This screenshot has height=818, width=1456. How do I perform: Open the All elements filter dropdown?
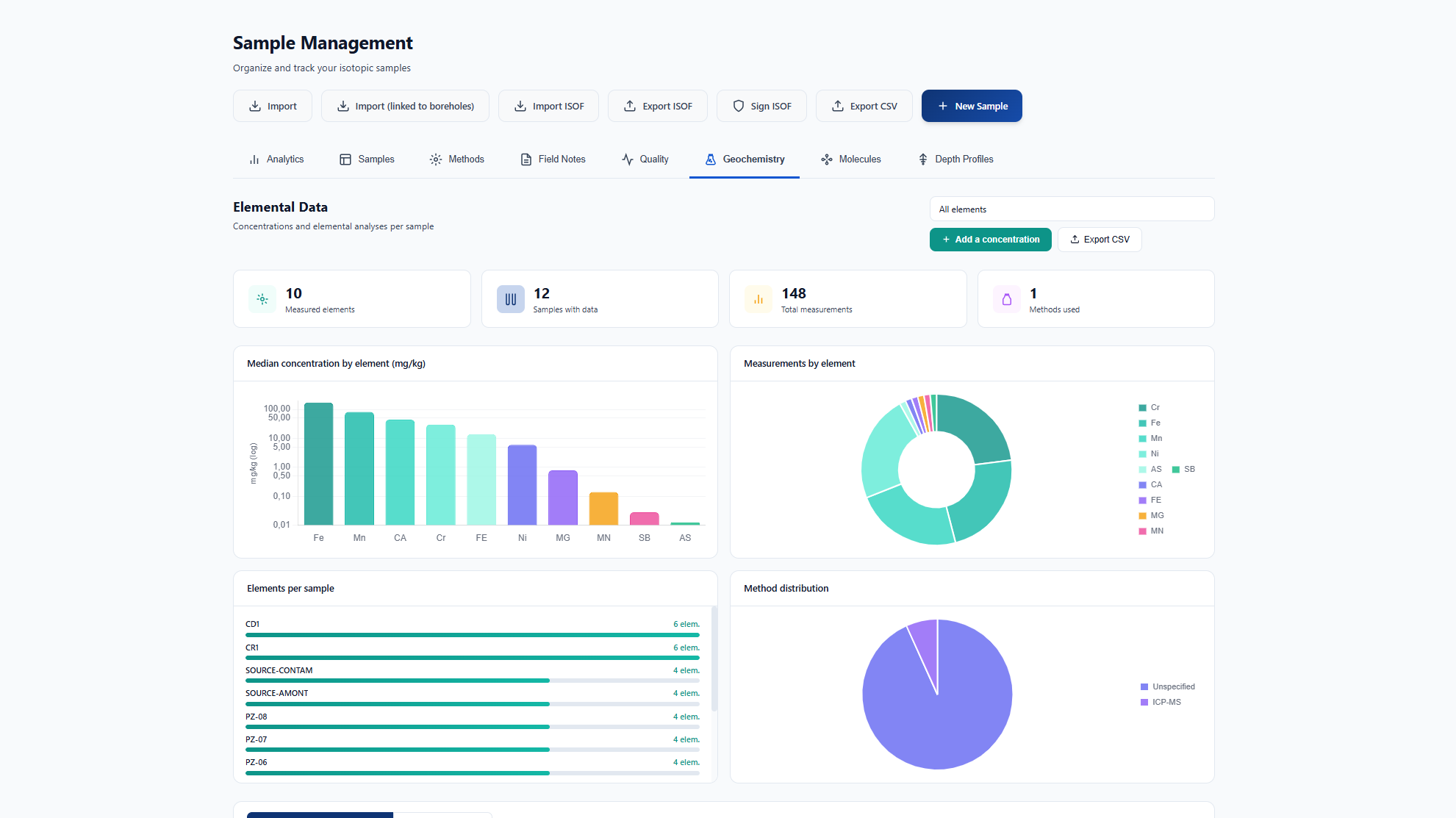click(1072, 209)
